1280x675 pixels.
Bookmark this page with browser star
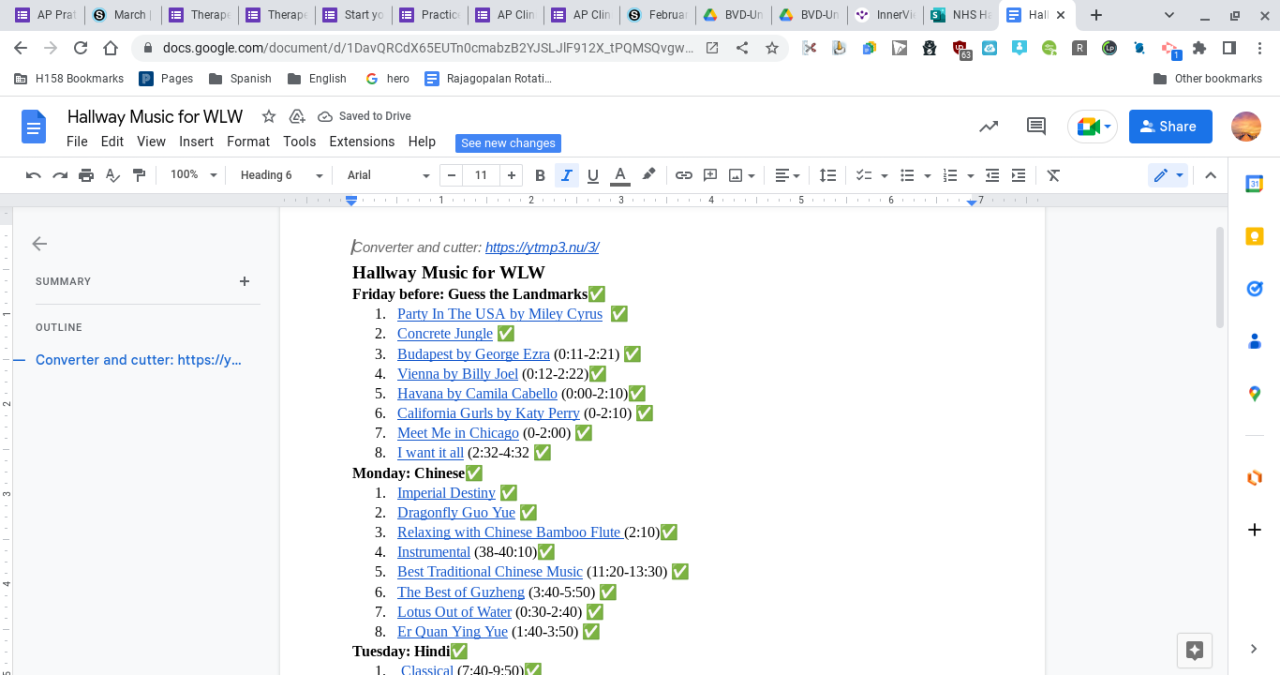pyautogui.click(x=772, y=48)
